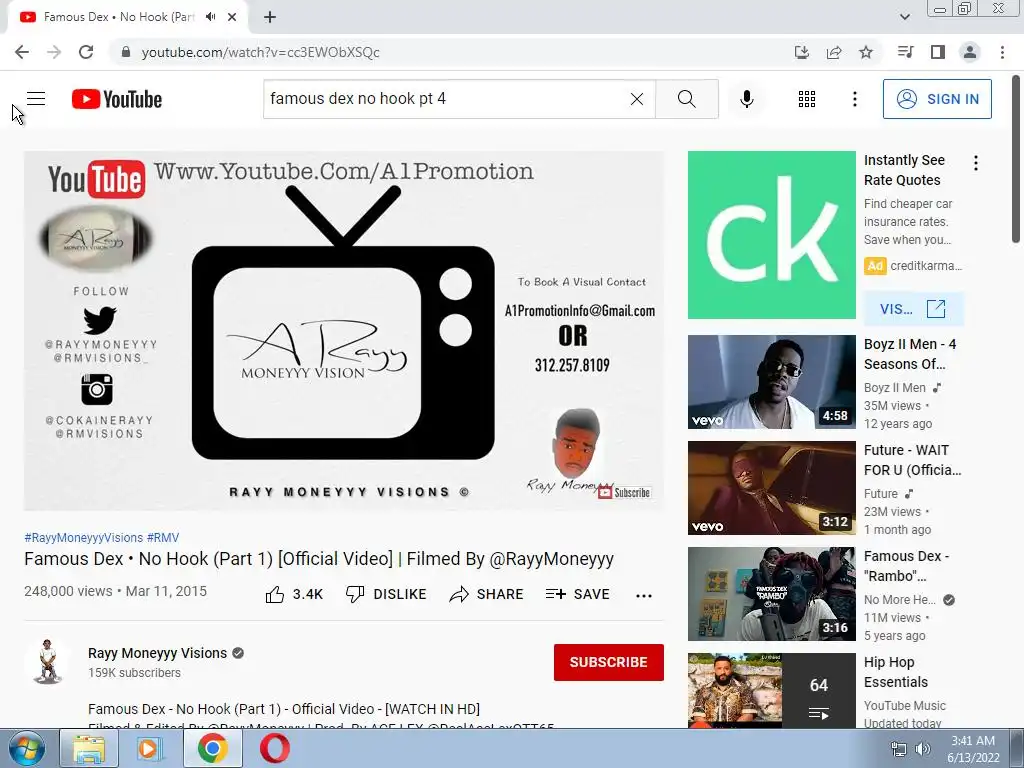Open the YouTube hamburger guide menu
The width and height of the screenshot is (1024, 768).
point(36,99)
